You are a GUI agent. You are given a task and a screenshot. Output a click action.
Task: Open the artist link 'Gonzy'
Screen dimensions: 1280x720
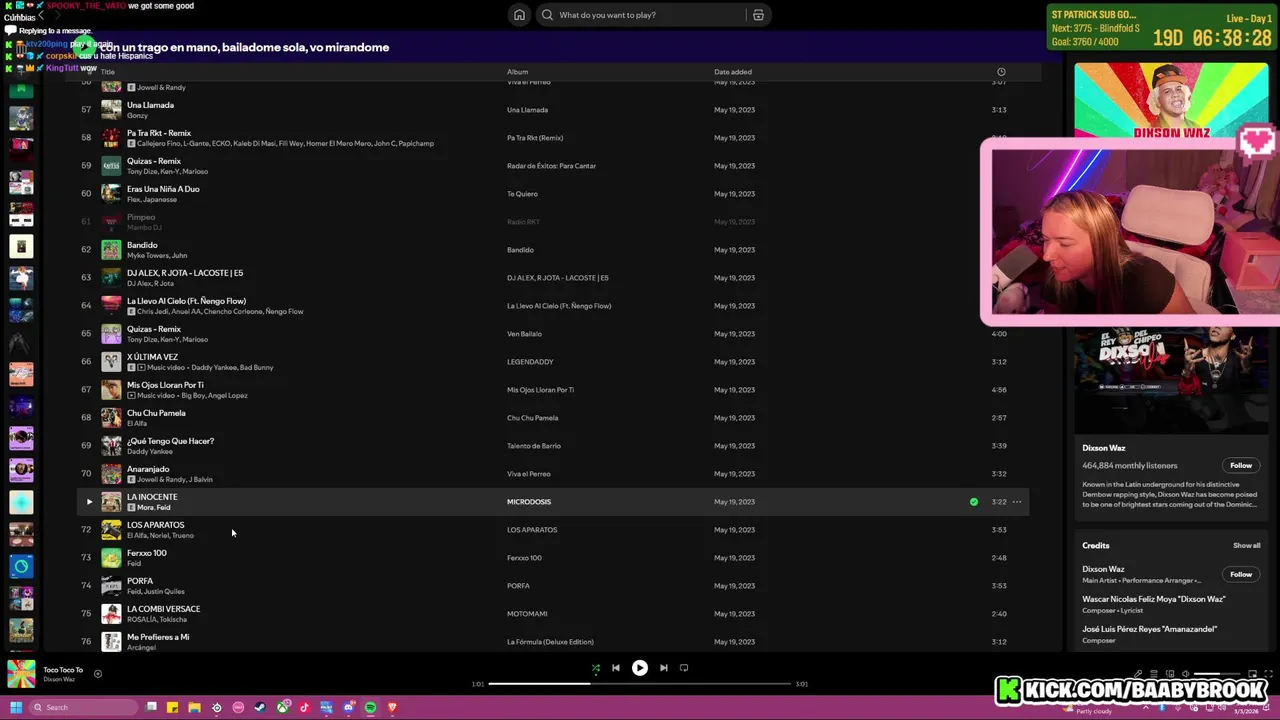137,116
